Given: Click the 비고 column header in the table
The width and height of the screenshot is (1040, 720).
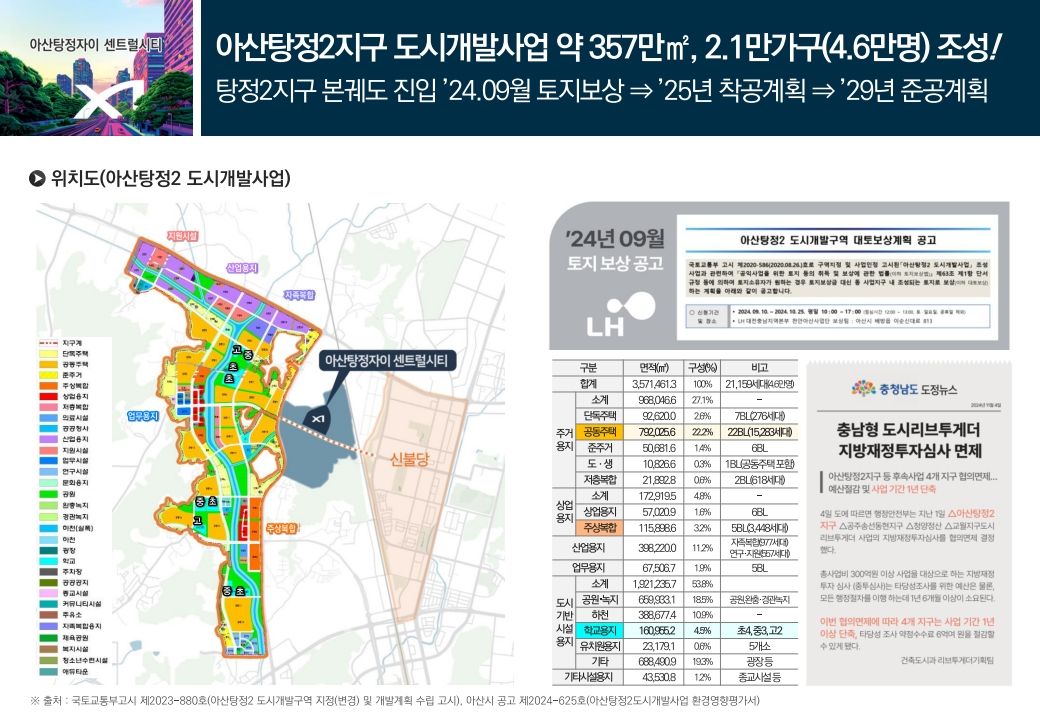Looking at the screenshot, I should pyautogui.click(x=758, y=367).
